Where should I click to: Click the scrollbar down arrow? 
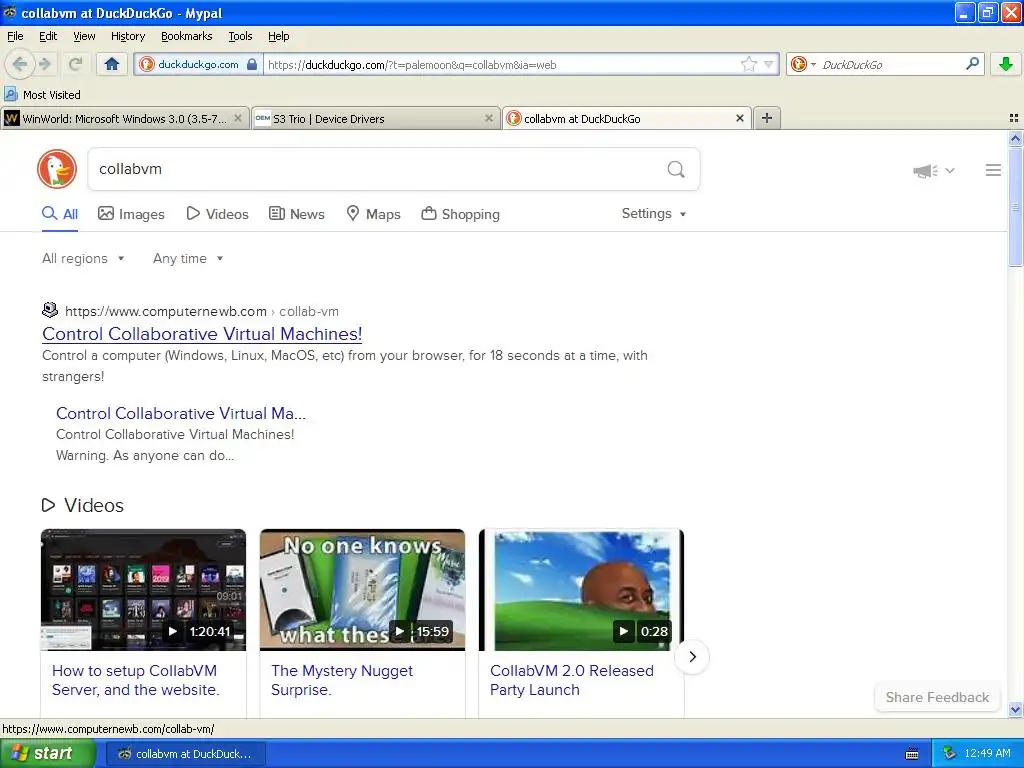point(1015,709)
